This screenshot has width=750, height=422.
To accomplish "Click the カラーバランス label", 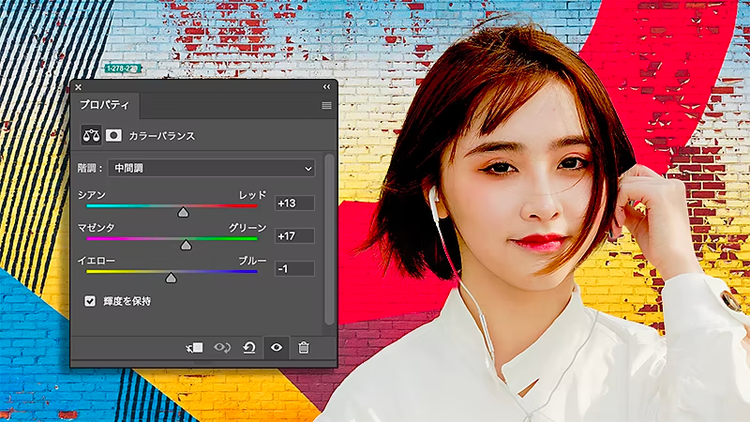I will point(162,136).
